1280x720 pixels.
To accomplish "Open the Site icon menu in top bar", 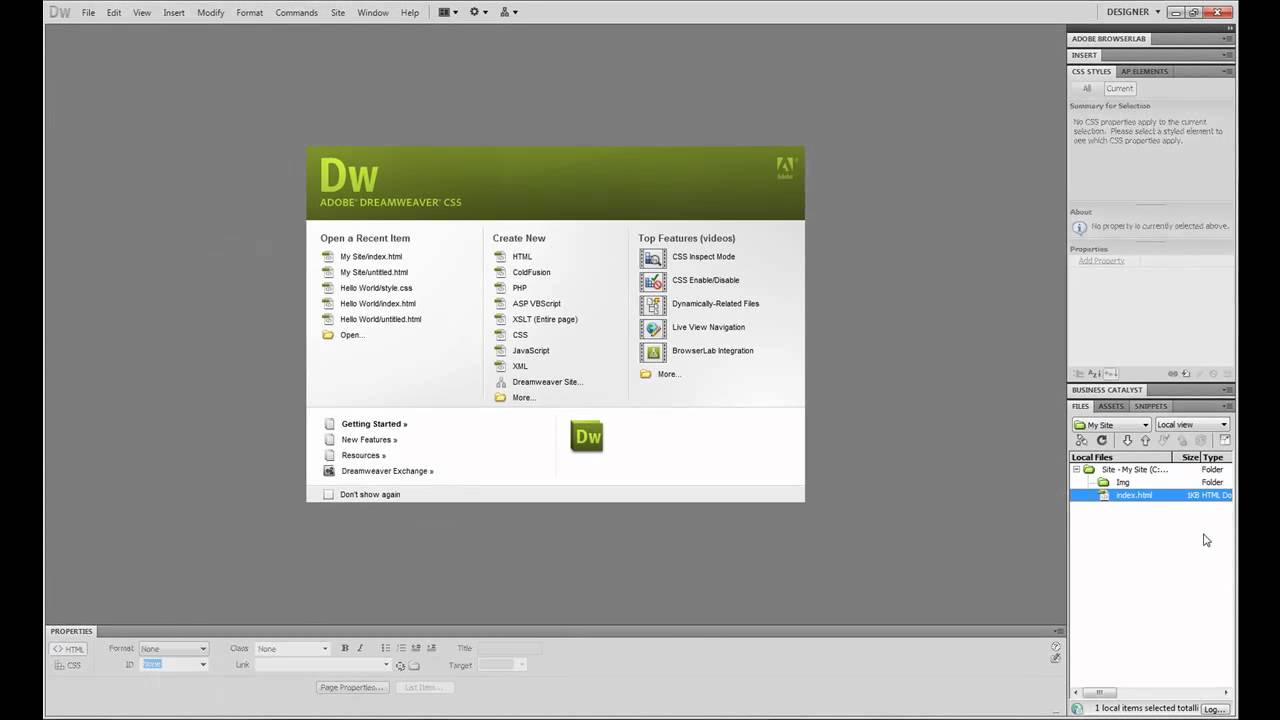I will 508,12.
